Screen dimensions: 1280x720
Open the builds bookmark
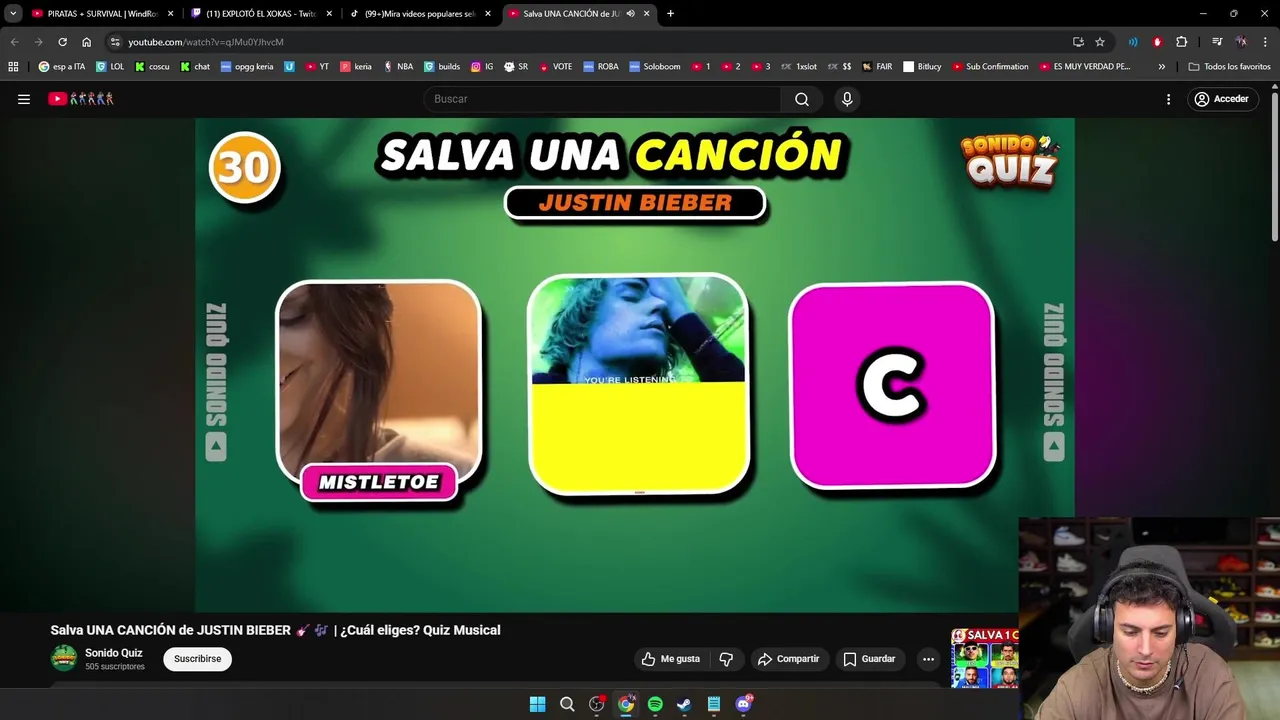442,67
